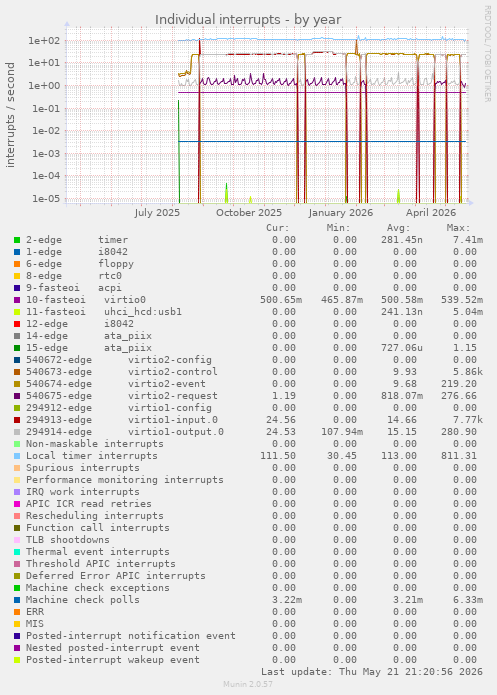The width and height of the screenshot is (497, 695).
Task: Click the green swatch beside 2-edge timer
Action: (17, 240)
